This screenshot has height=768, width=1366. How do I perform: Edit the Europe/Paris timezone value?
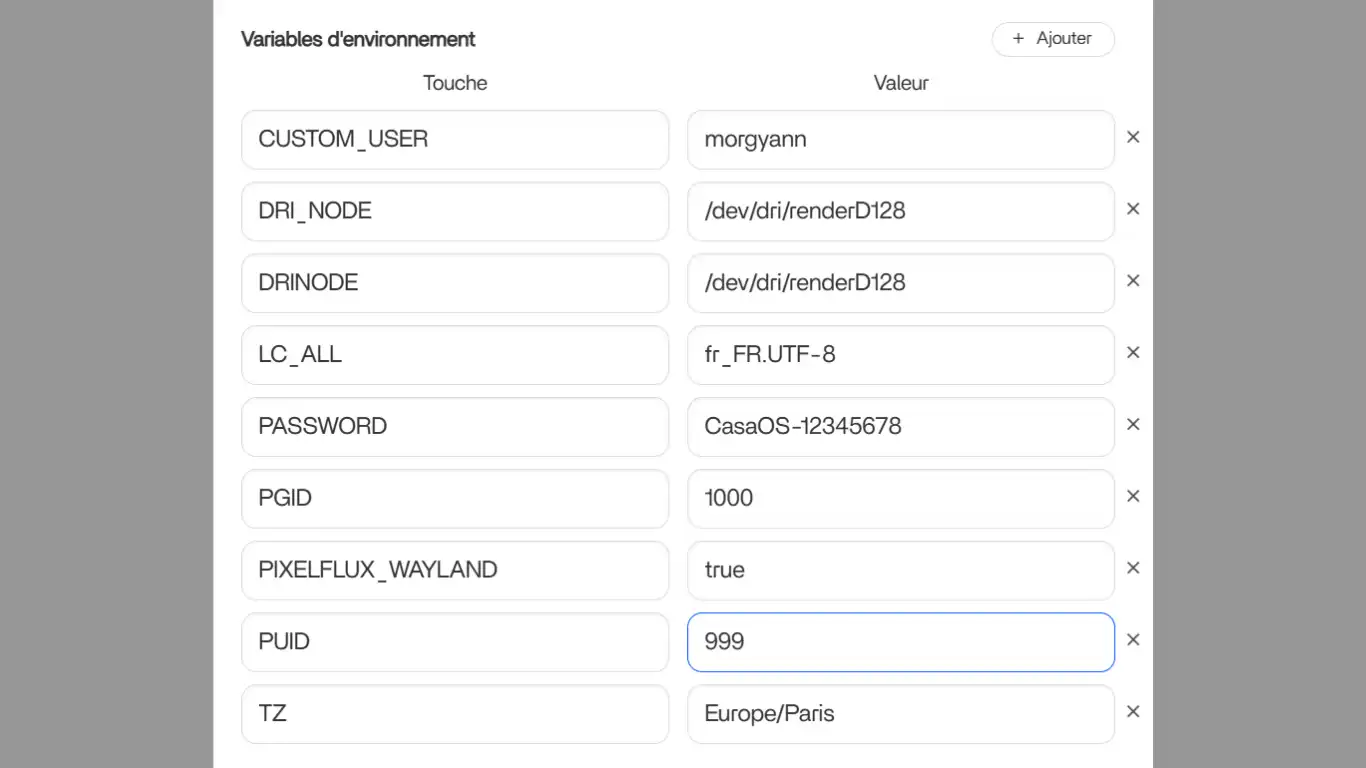[x=900, y=714]
